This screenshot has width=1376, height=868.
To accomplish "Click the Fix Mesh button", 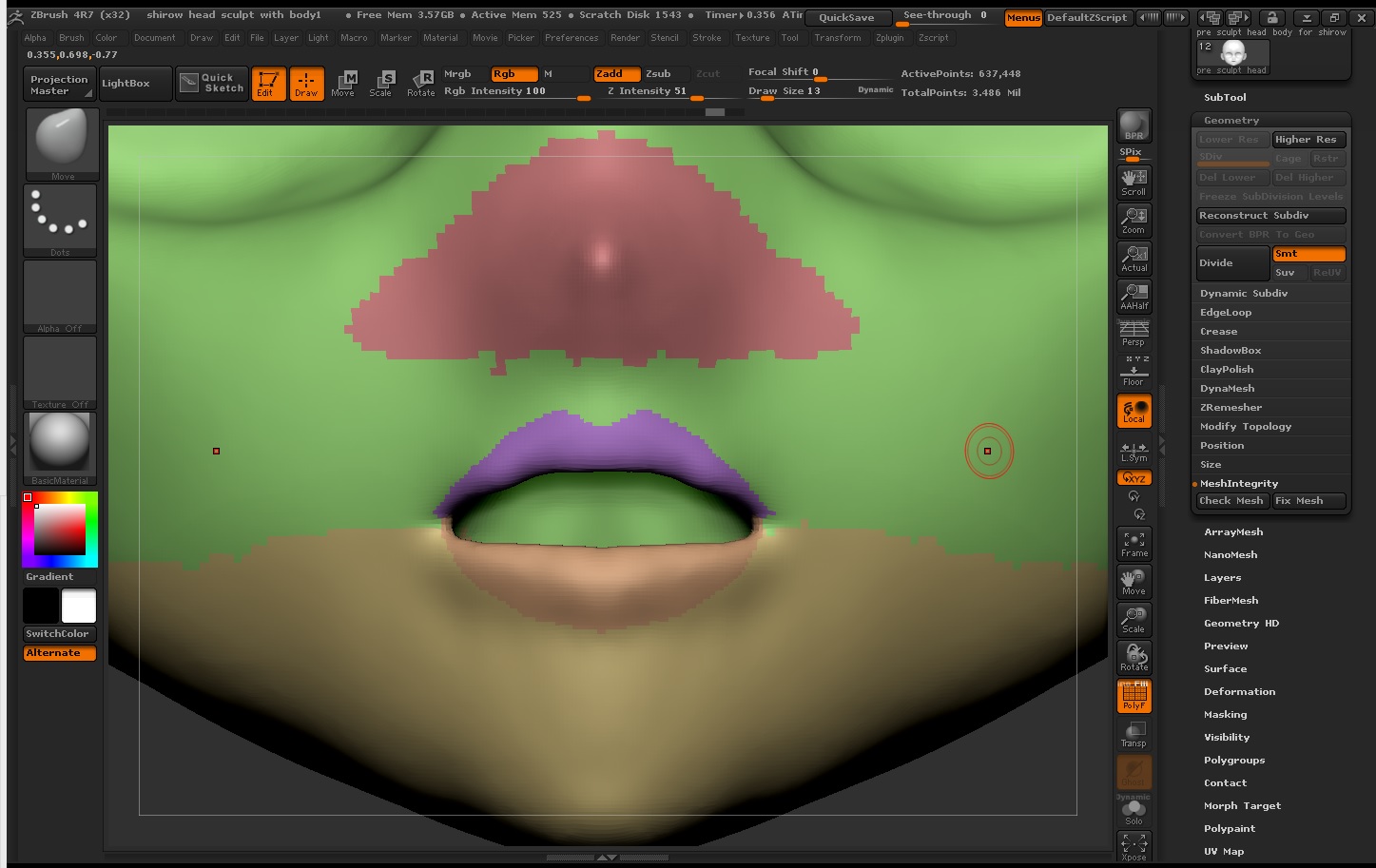I will (1308, 501).
